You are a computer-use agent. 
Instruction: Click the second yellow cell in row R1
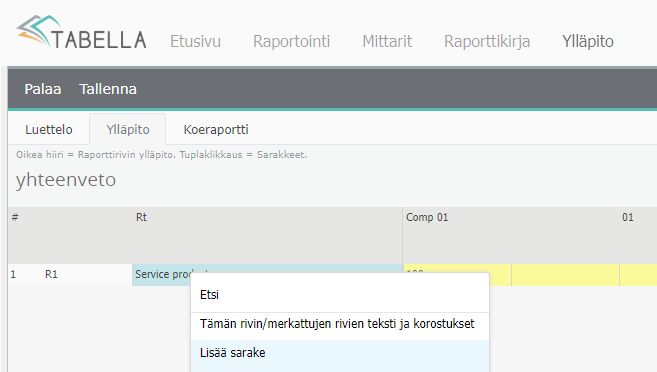565,275
